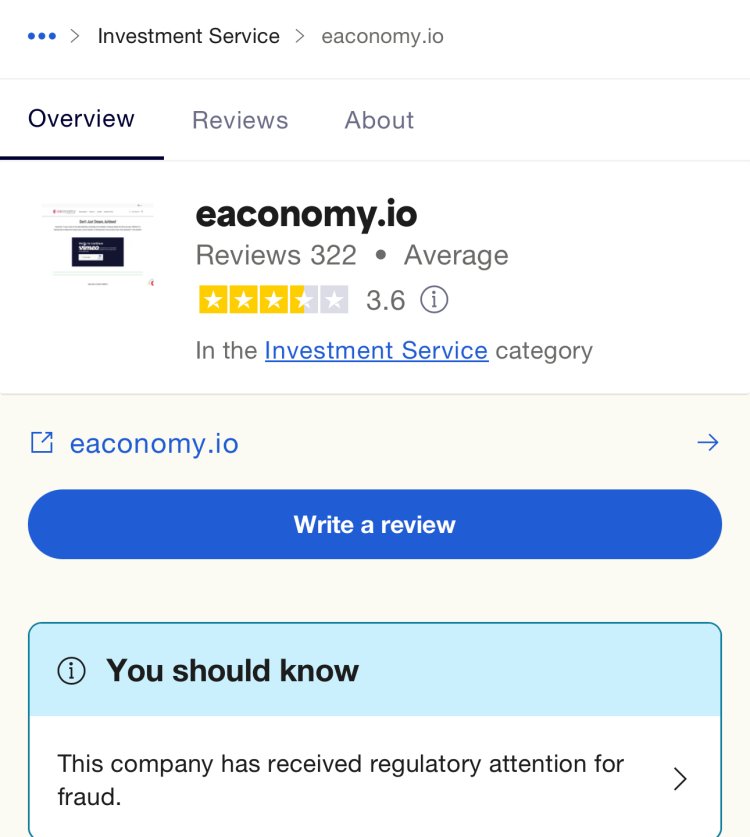Open Investment Service category link
Image resolution: width=750 pixels, height=837 pixels.
click(376, 351)
